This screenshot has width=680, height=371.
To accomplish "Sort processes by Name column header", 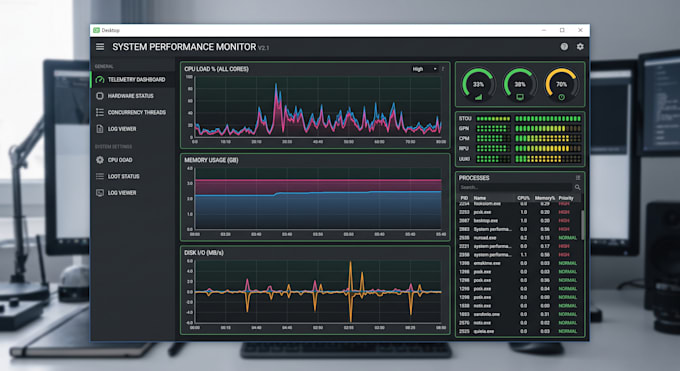I will (x=480, y=198).
